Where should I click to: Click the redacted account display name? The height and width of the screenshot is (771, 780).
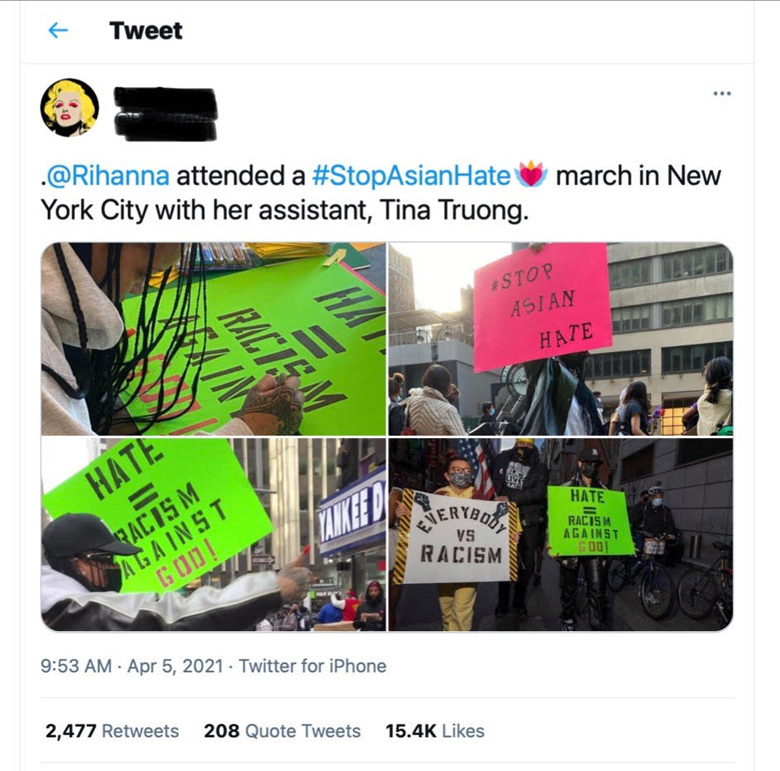(166, 97)
